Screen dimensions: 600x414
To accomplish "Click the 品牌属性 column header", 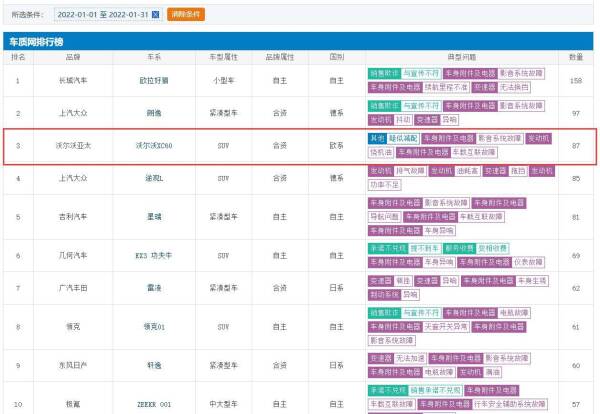I will (280, 57).
